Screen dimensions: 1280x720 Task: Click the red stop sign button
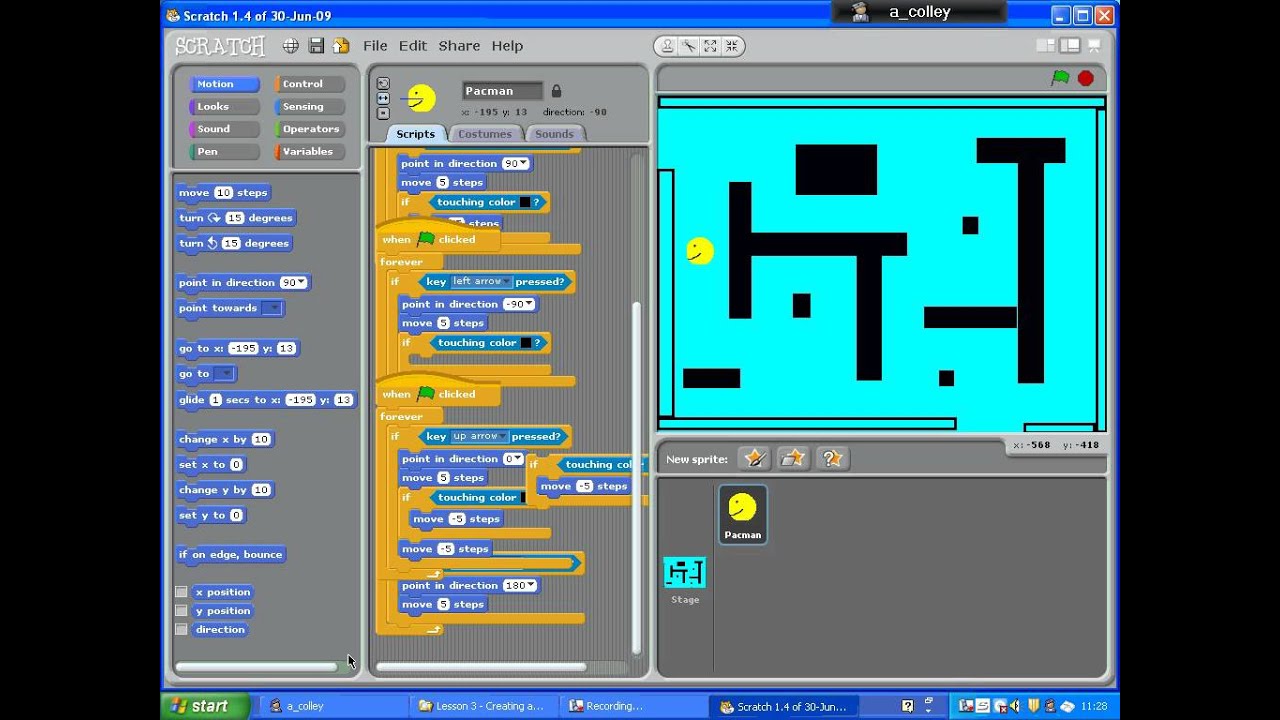click(1086, 78)
